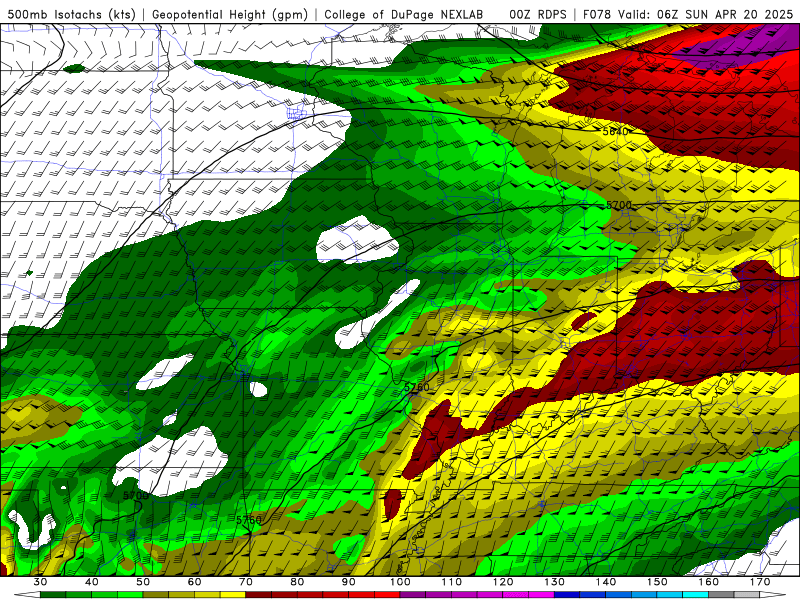
Task: Click the "Geopotential Height (gpm)" header text
Action: pyautogui.click(x=230, y=14)
